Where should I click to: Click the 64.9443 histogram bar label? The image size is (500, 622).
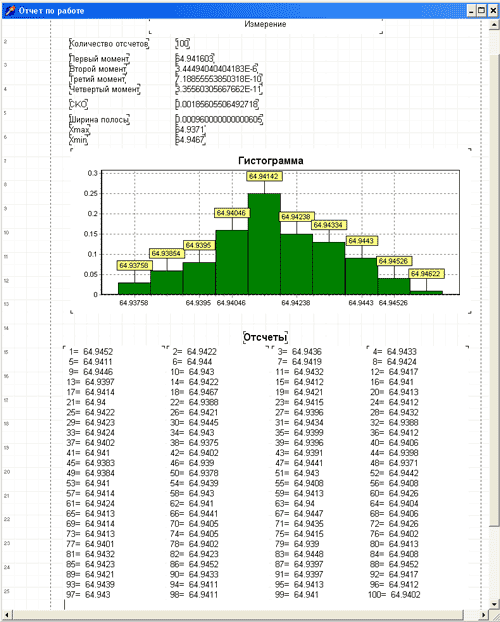362,241
